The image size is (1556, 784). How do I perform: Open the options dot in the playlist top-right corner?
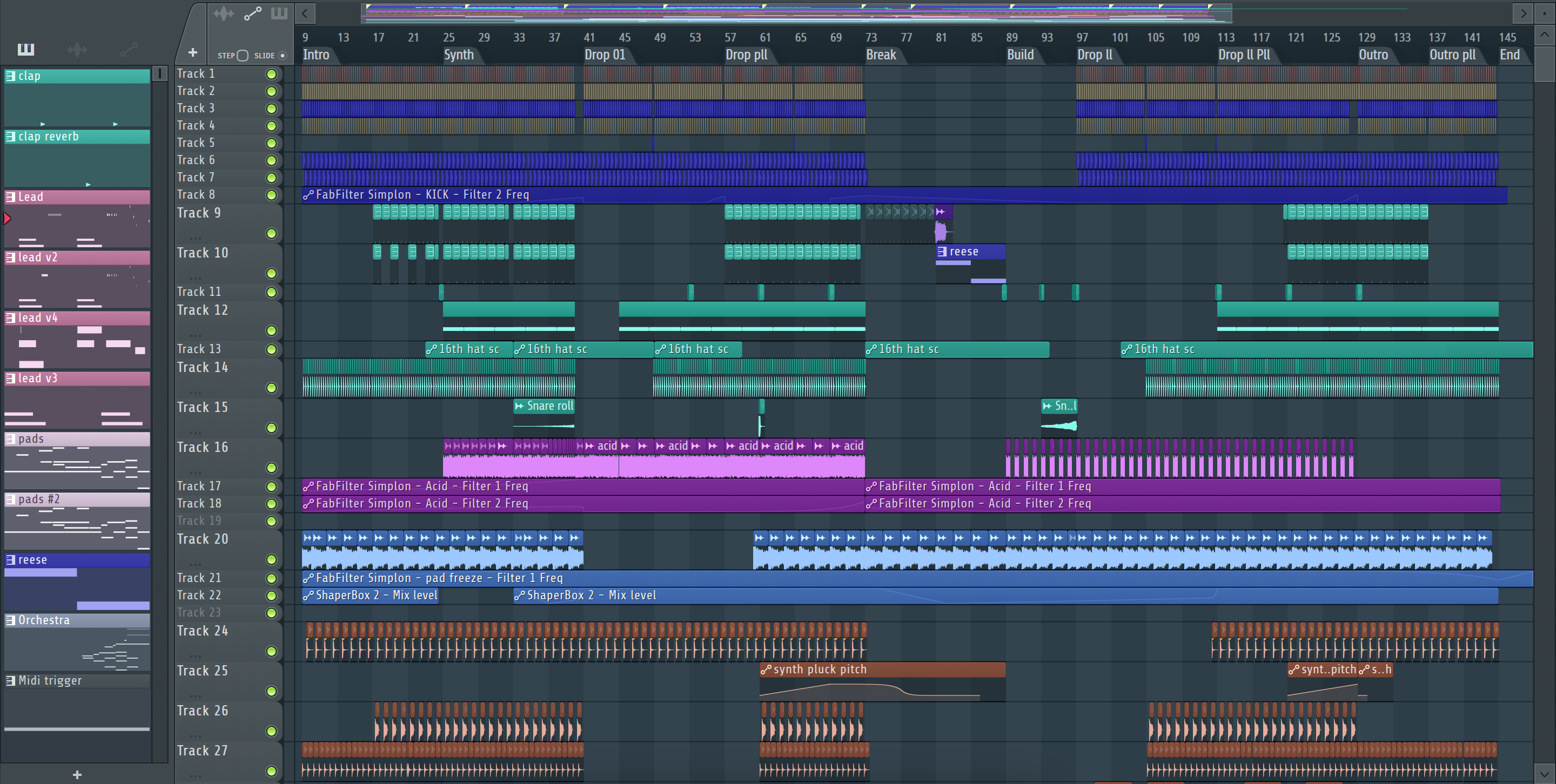tap(1545, 12)
